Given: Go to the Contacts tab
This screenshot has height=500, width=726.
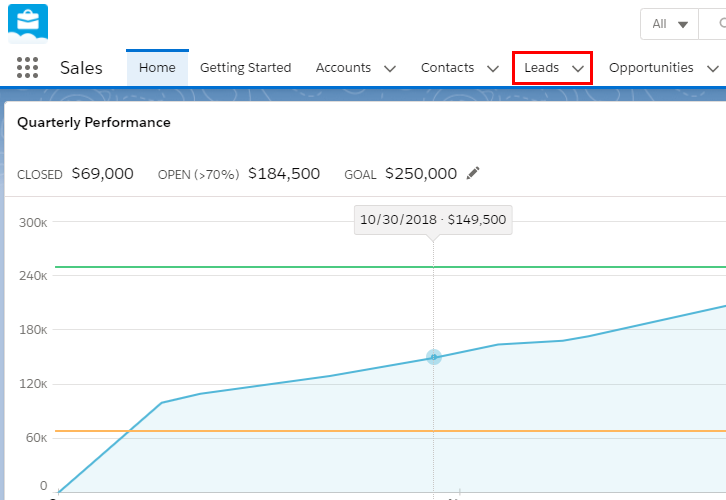Looking at the screenshot, I should [447, 68].
